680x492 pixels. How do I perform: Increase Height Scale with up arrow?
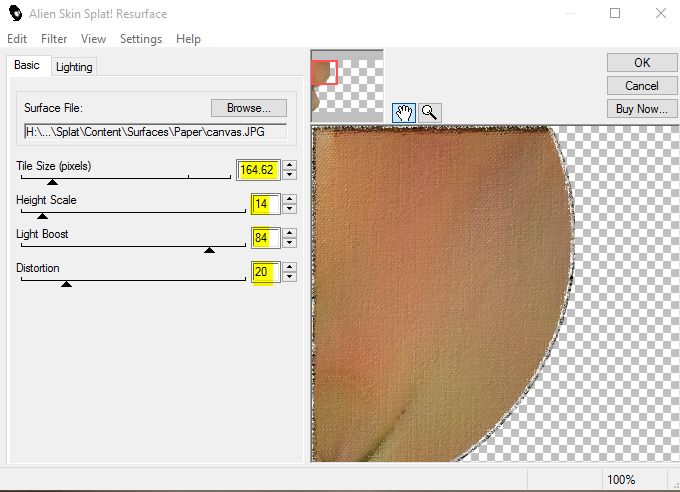point(290,199)
